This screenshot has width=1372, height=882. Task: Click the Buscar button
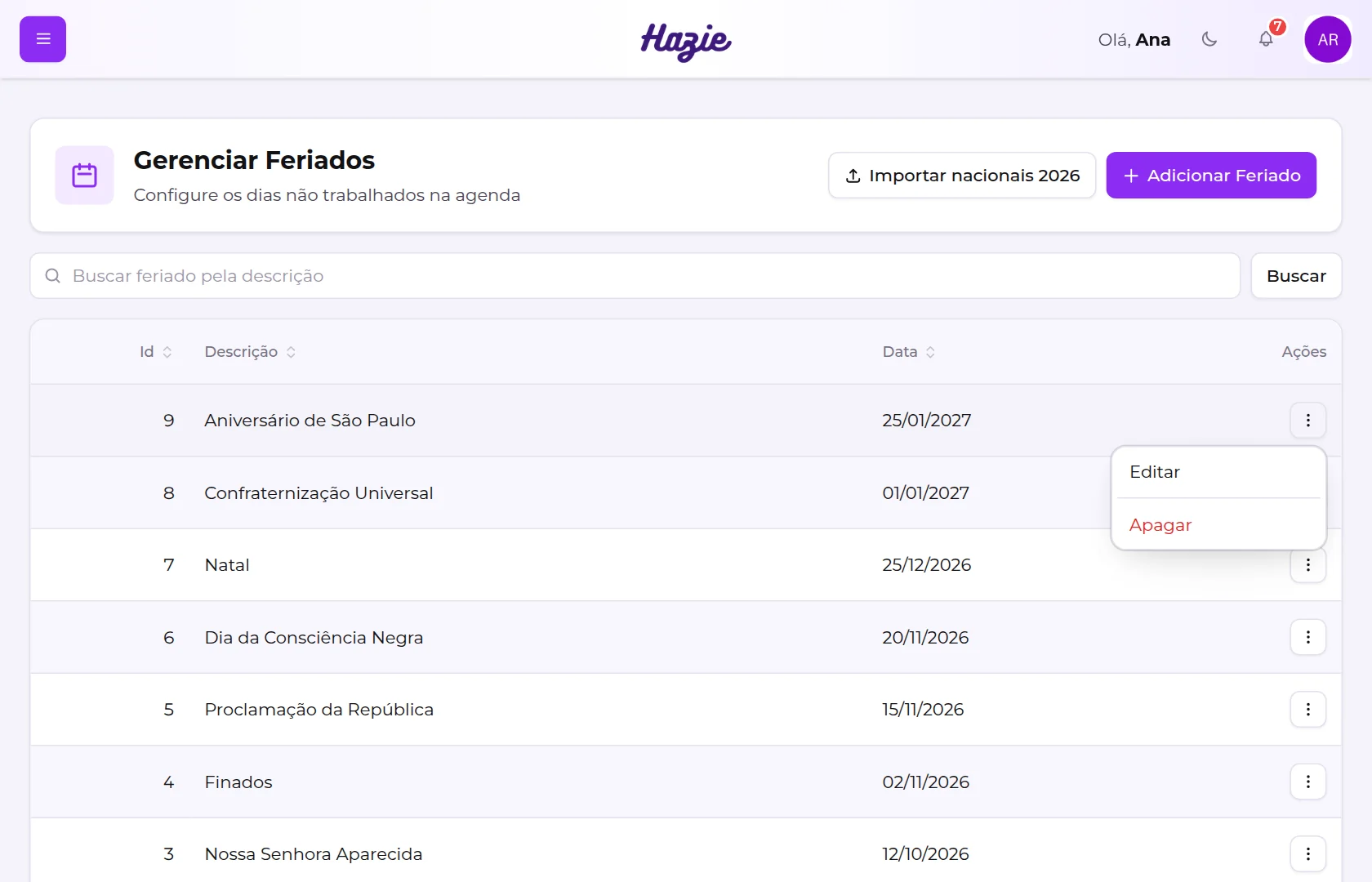click(x=1296, y=276)
